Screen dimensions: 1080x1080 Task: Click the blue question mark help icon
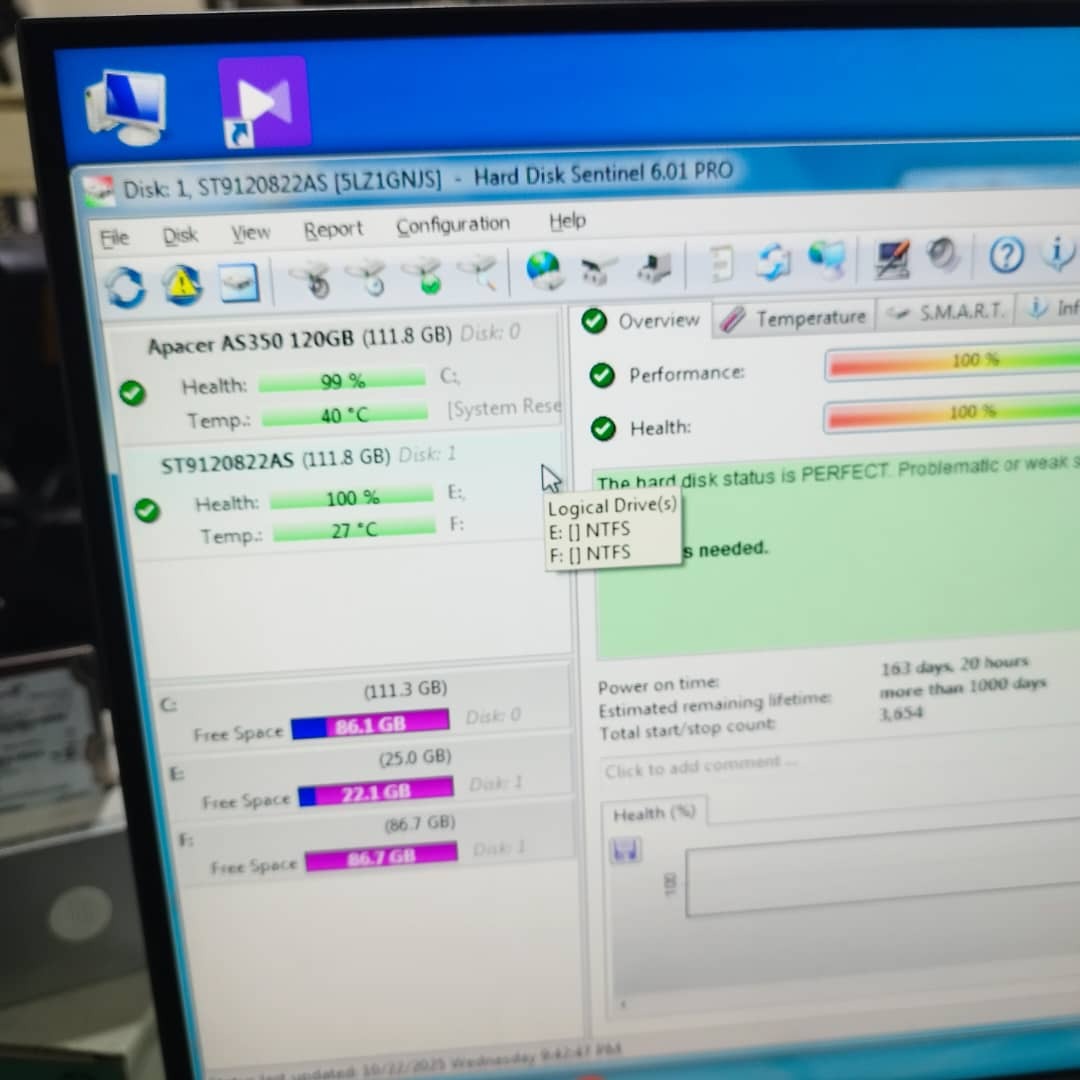click(1006, 256)
